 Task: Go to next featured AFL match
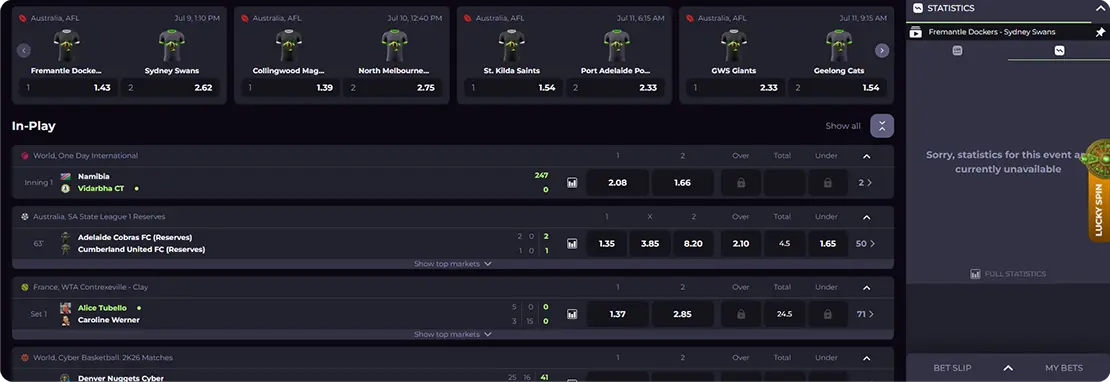[882, 50]
